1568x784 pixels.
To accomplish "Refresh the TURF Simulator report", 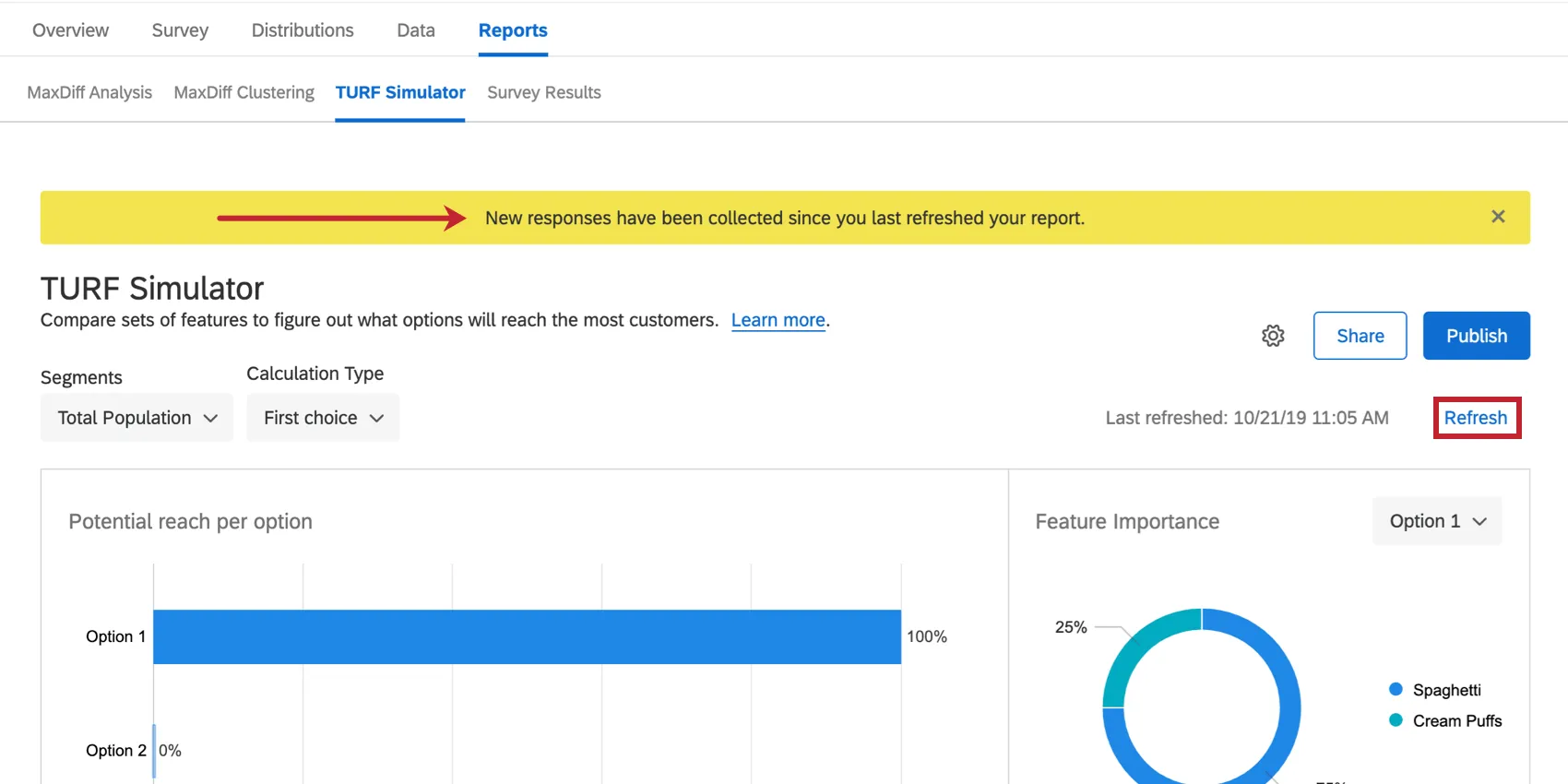I will [x=1476, y=418].
